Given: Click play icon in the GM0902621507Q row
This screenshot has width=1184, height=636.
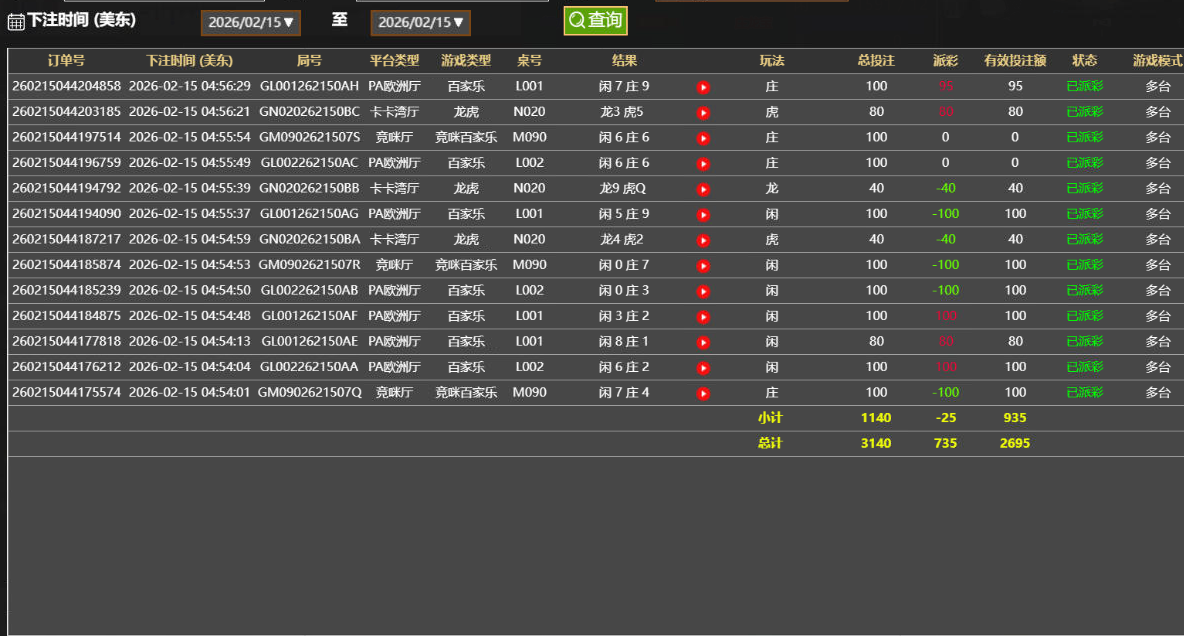Looking at the screenshot, I should point(703,393).
